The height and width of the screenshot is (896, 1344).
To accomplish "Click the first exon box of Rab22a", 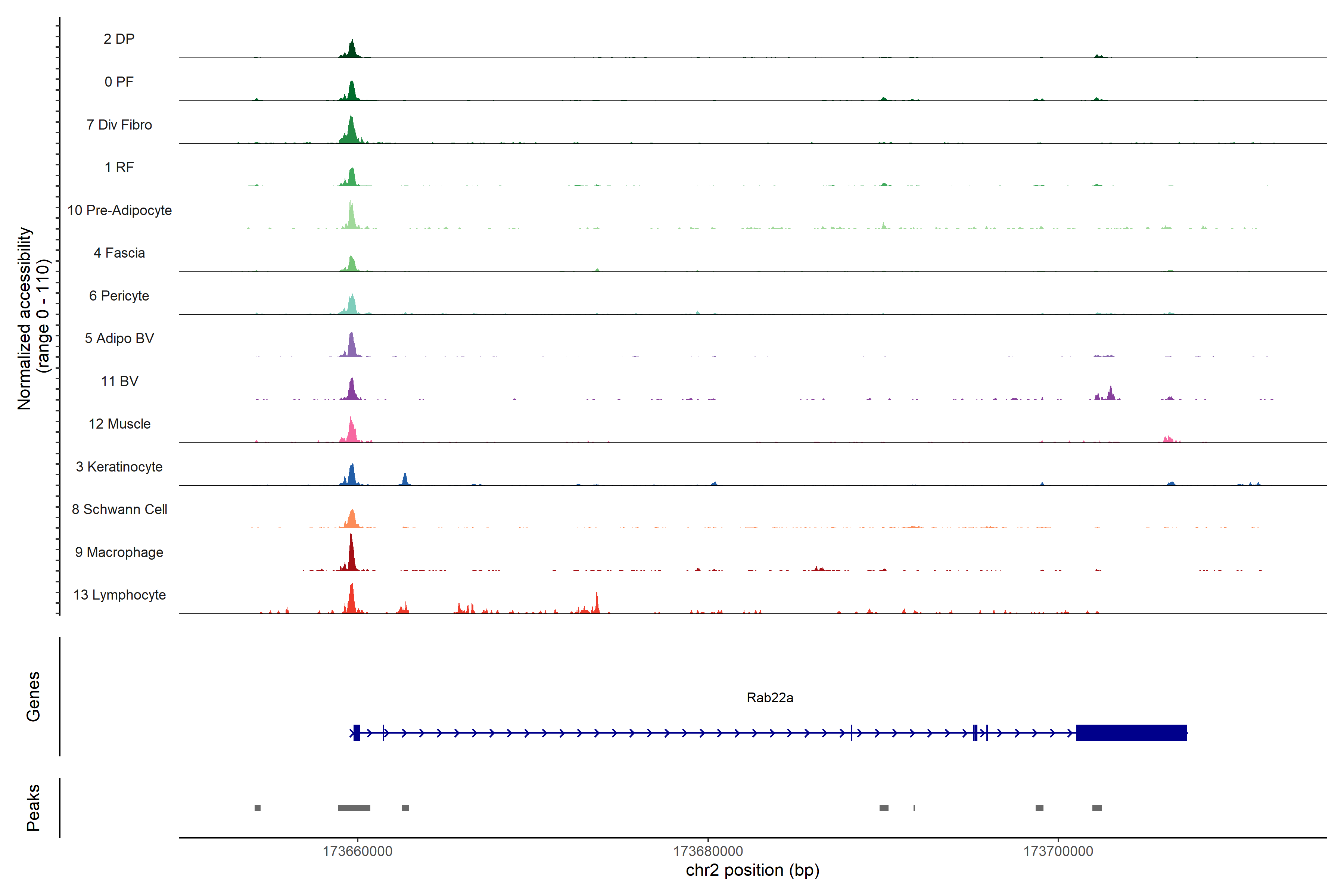I will [x=357, y=732].
